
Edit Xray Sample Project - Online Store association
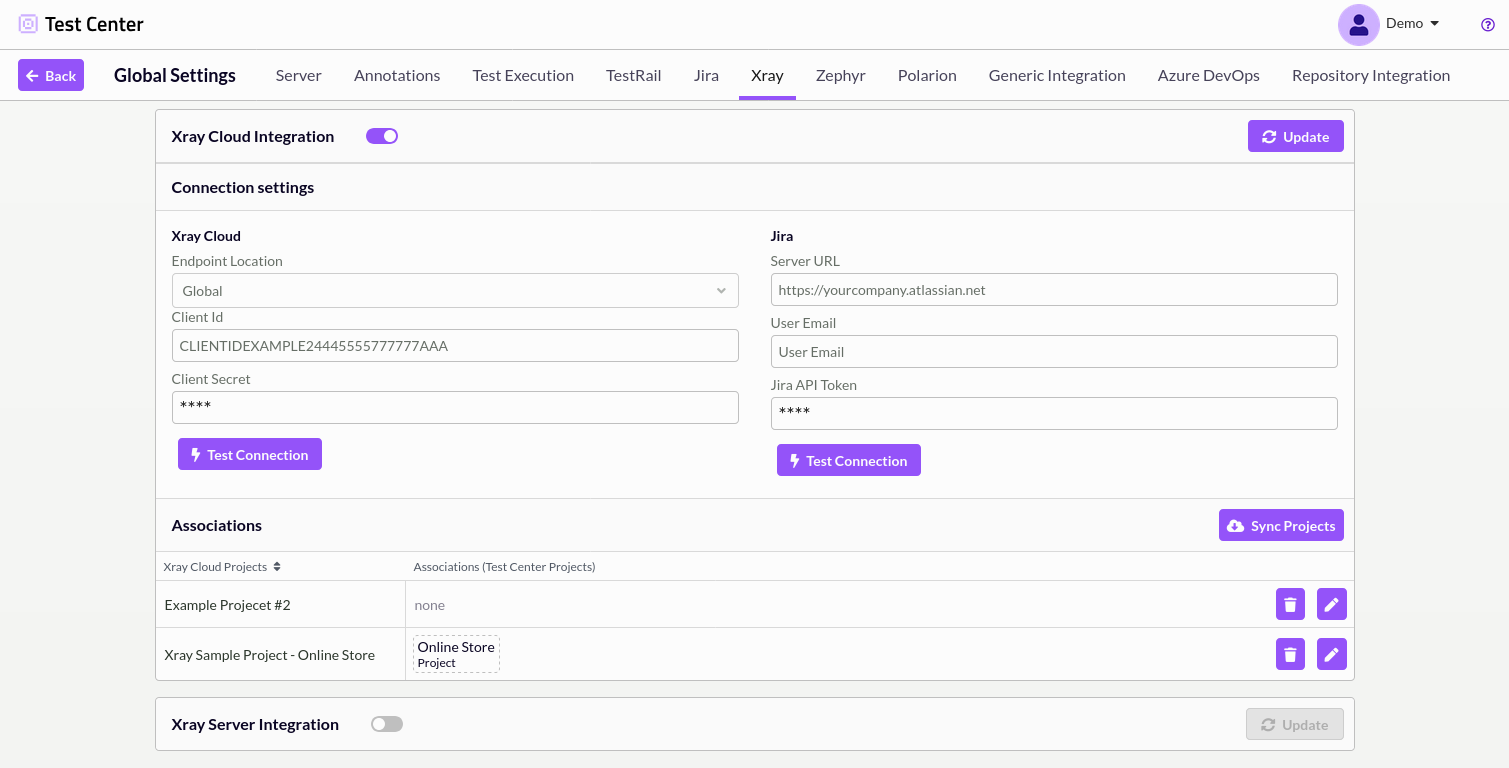tap(1331, 654)
